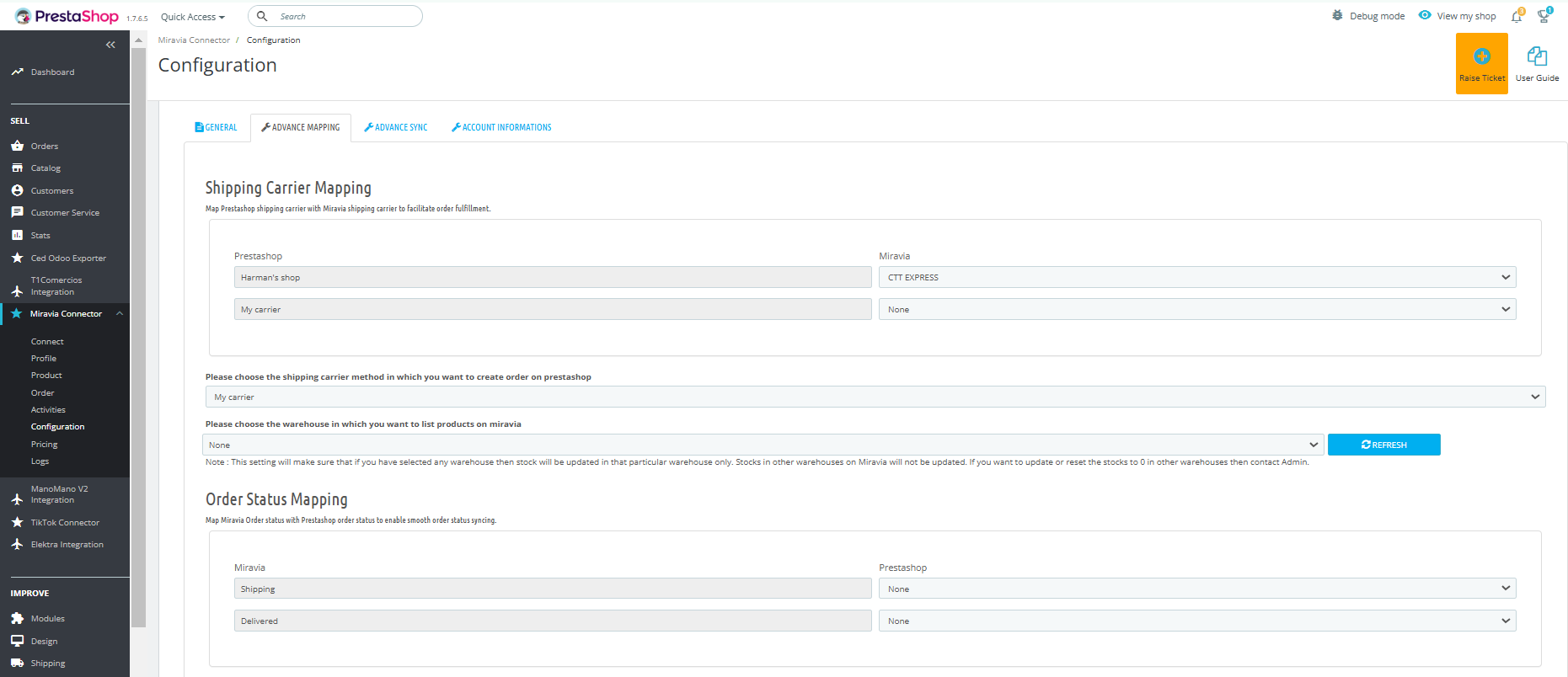Open notifications bell icon

(1517, 16)
